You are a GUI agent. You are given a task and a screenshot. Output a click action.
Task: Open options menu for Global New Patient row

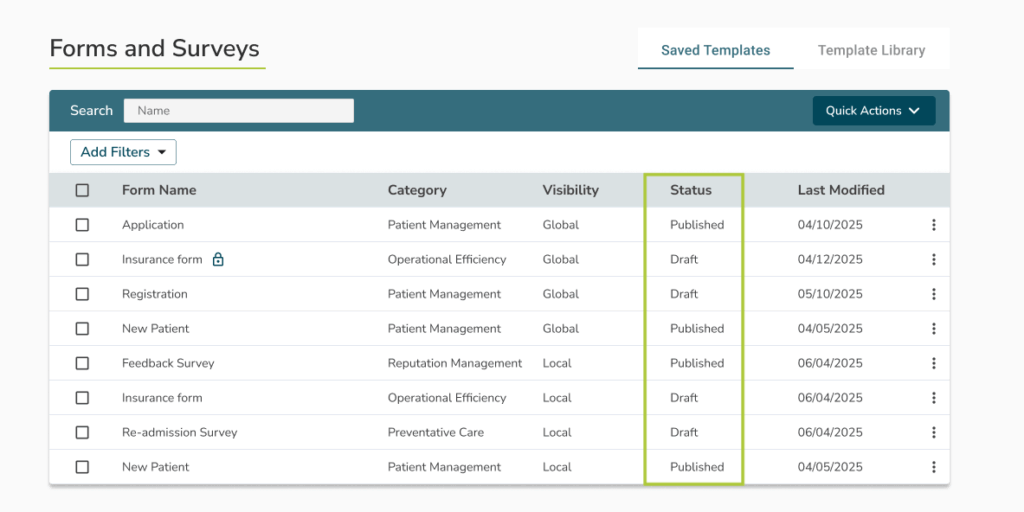(x=933, y=329)
